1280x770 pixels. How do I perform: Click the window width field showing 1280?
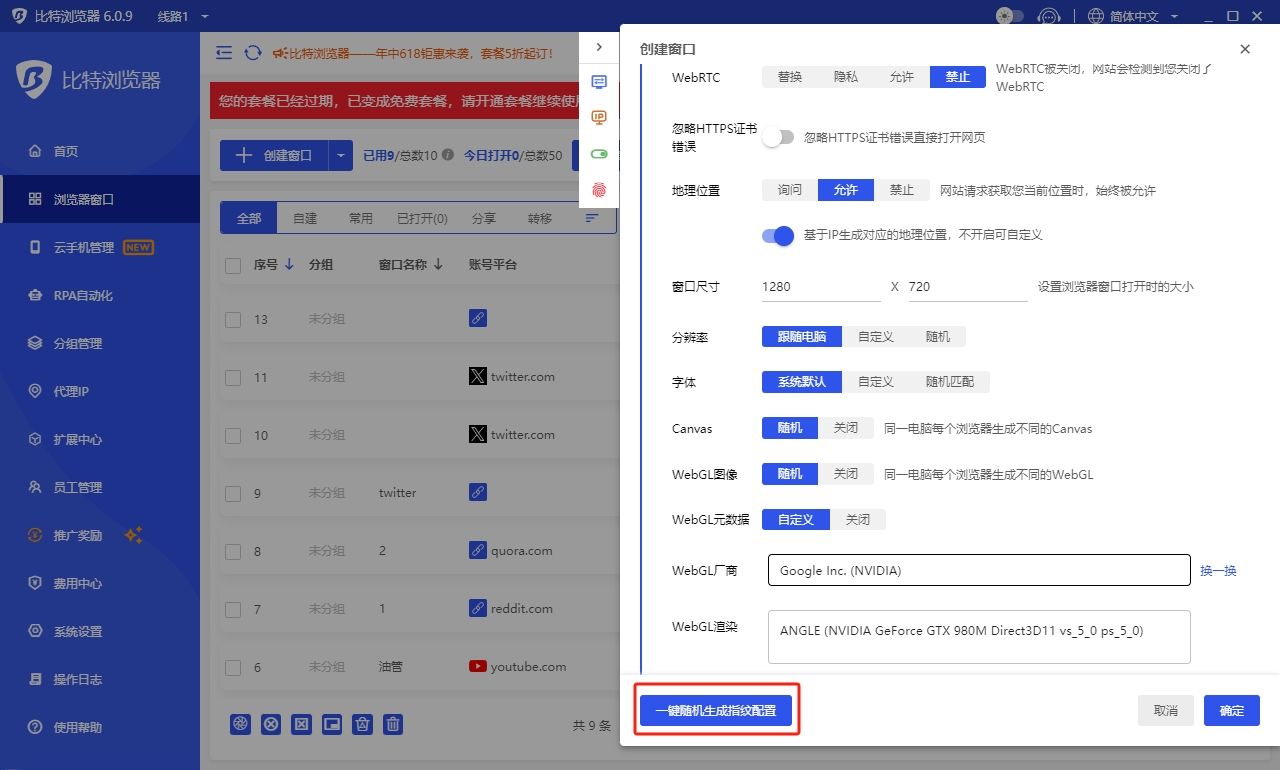[x=820, y=286]
